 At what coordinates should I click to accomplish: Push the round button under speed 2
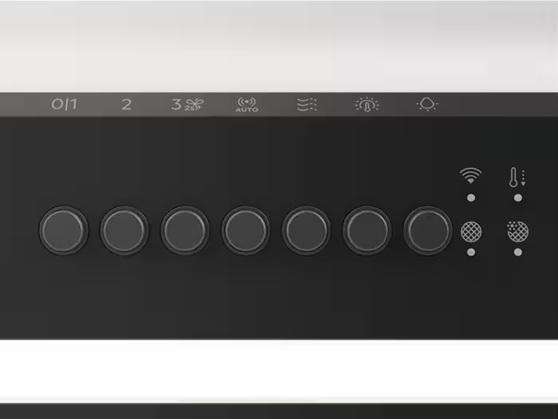(x=124, y=230)
